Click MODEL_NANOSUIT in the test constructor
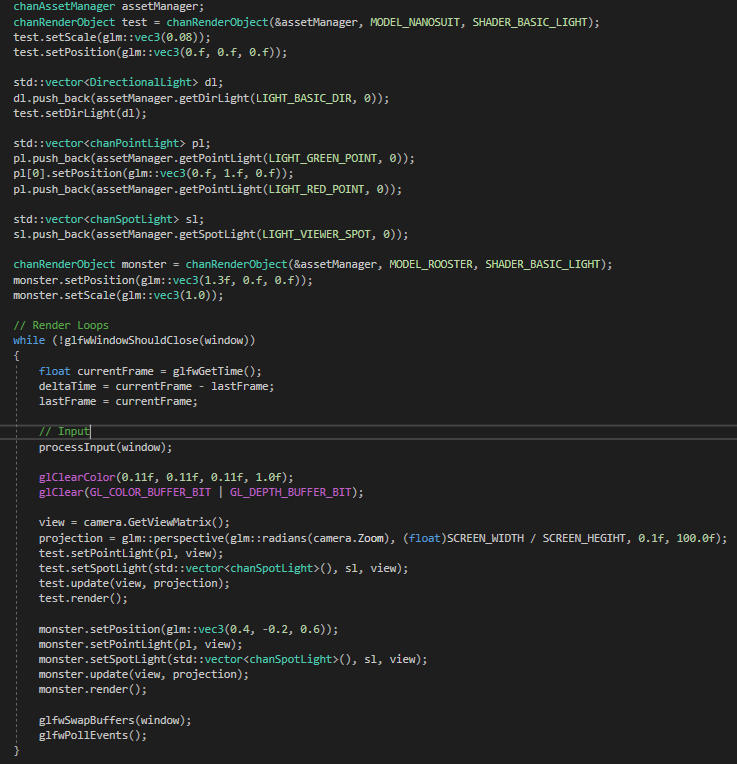This screenshot has height=764, width=737. click(x=415, y=22)
